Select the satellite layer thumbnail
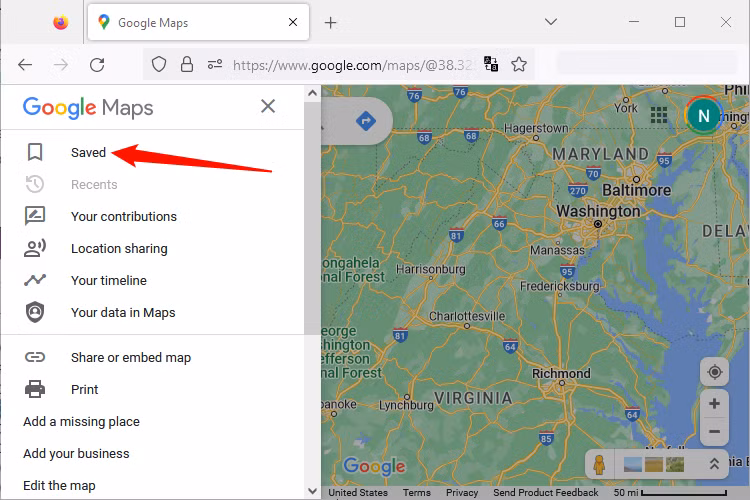The image size is (750, 500). point(654,464)
